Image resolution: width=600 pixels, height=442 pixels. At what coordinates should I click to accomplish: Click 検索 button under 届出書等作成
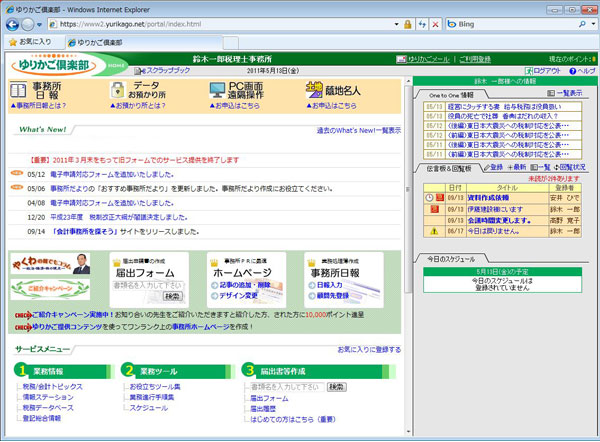tap(336, 387)
